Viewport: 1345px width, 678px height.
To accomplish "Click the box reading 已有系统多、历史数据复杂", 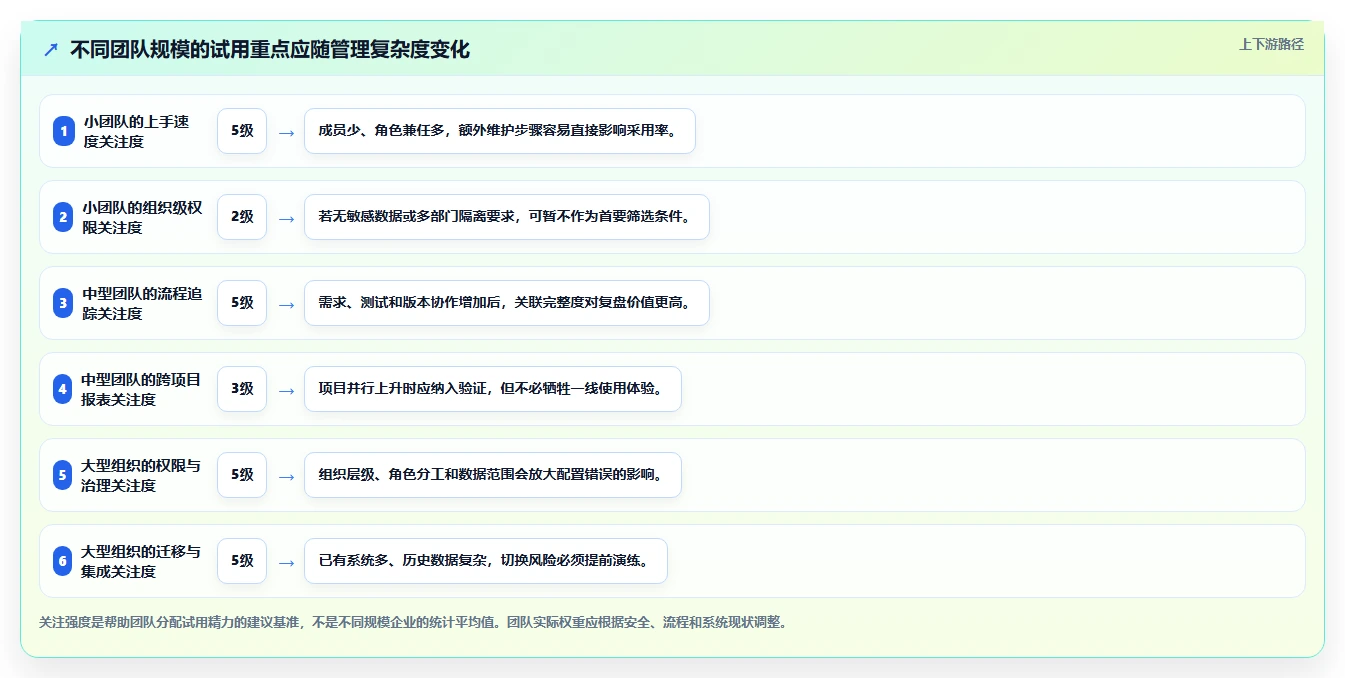I will (x=486, y=561).
